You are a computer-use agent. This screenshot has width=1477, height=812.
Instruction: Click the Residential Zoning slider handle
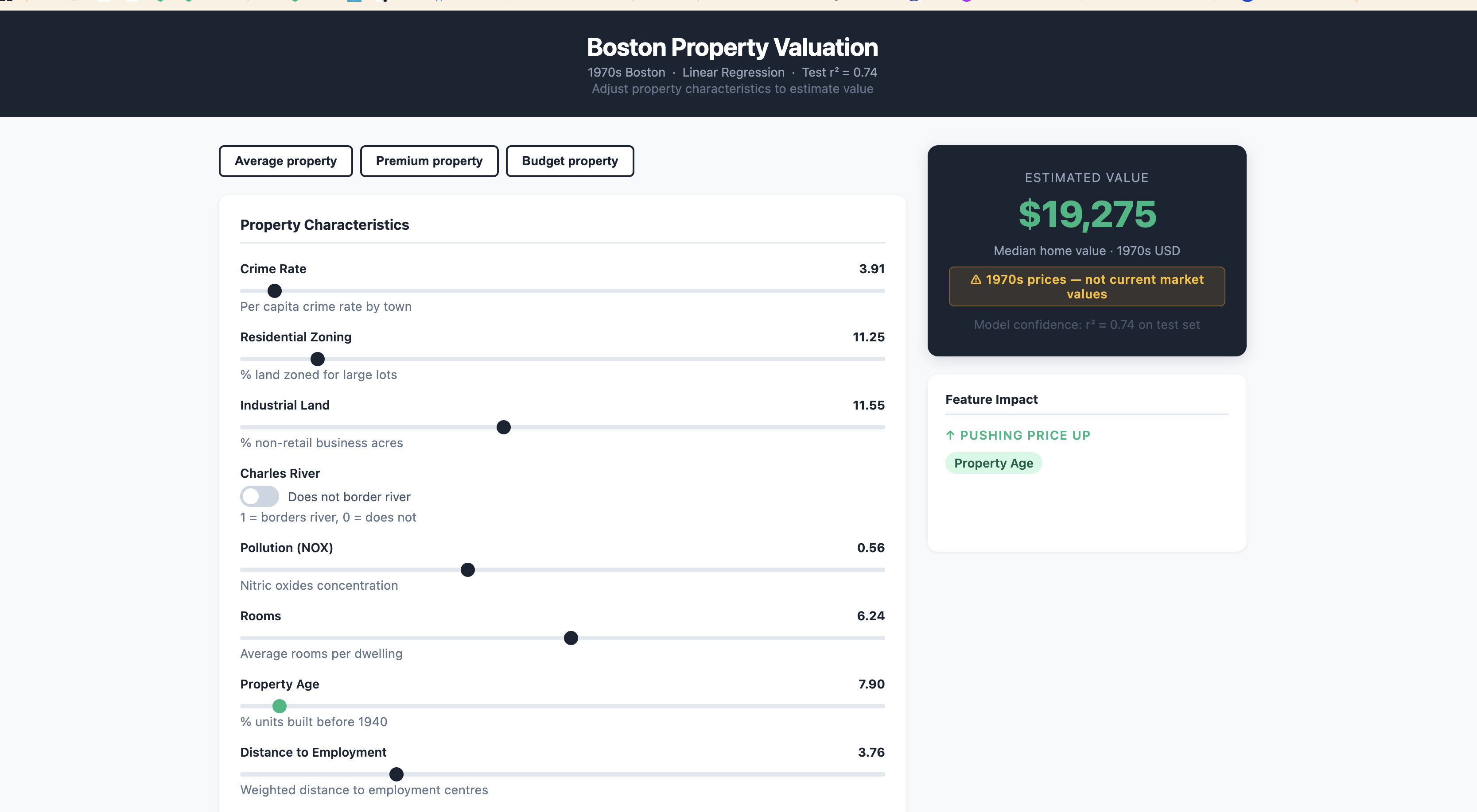[317, 360]
